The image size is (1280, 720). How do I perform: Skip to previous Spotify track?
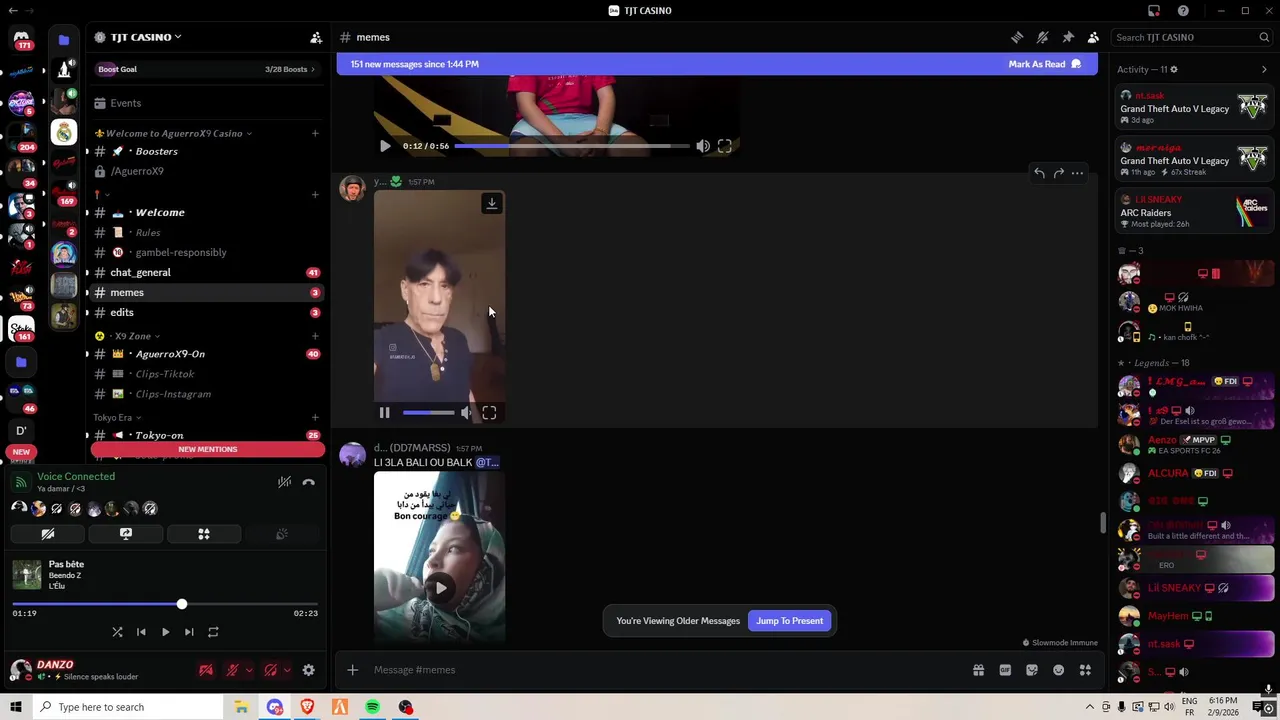coord(141,632)
